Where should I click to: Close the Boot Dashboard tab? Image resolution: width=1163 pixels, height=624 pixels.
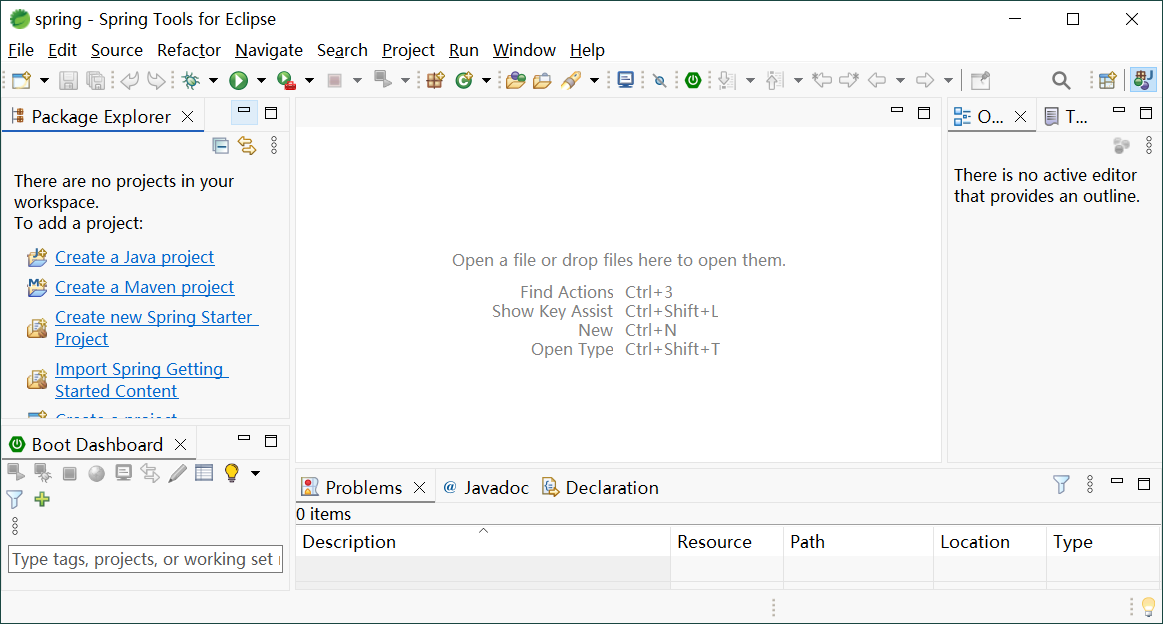180,444
